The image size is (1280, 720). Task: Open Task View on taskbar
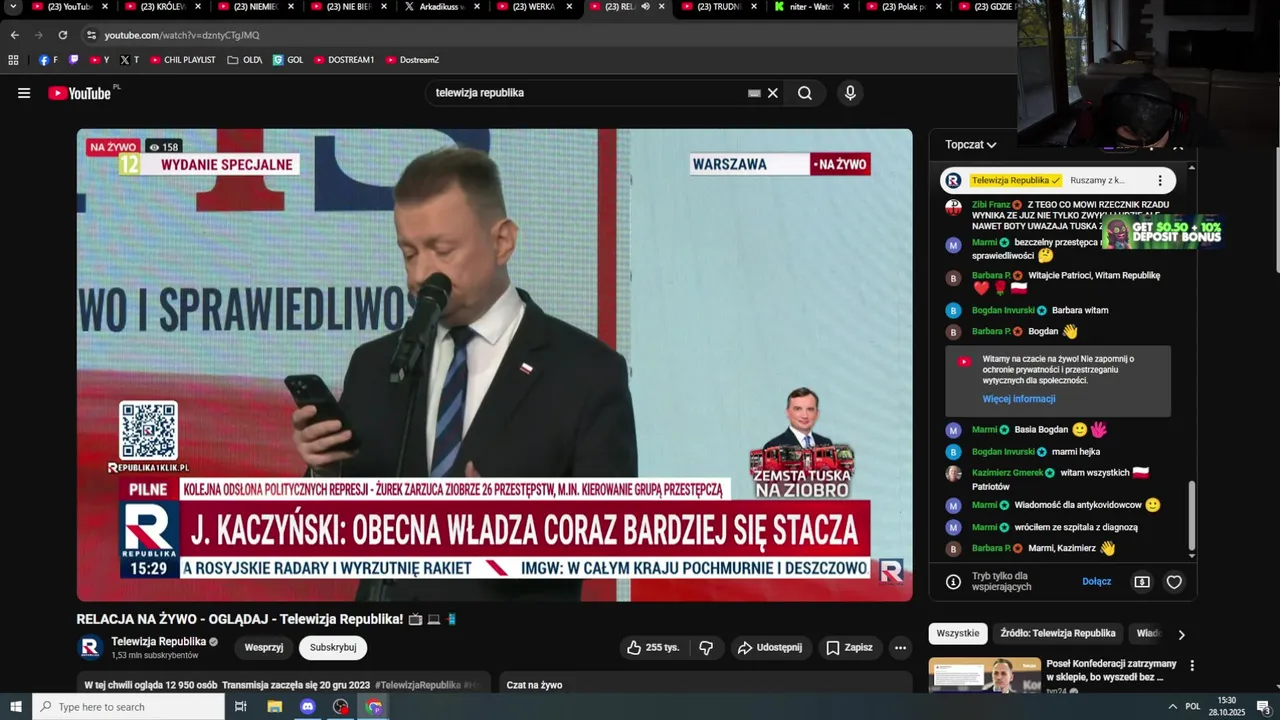click(241, 707)
